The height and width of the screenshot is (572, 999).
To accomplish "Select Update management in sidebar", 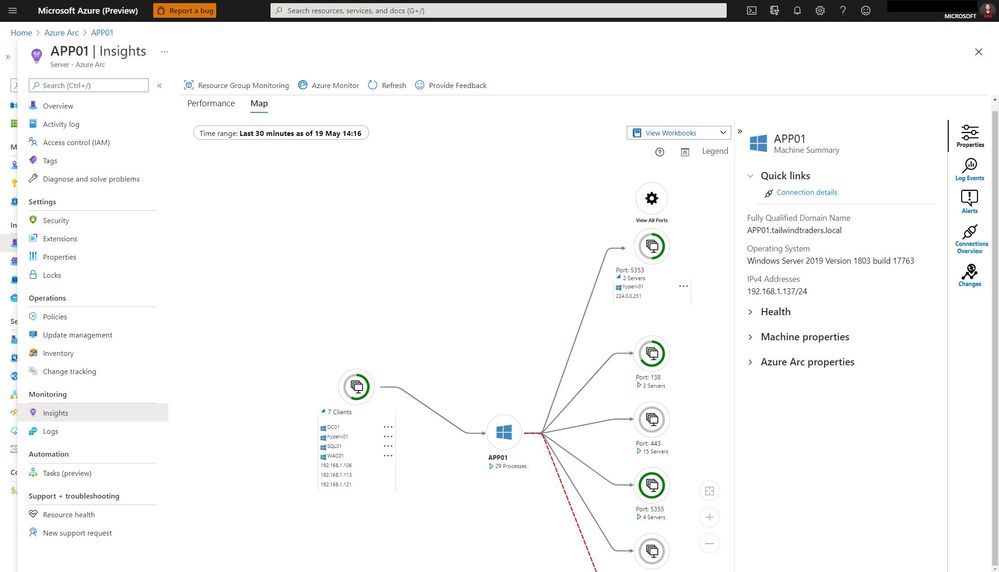I will pos(77,335).
